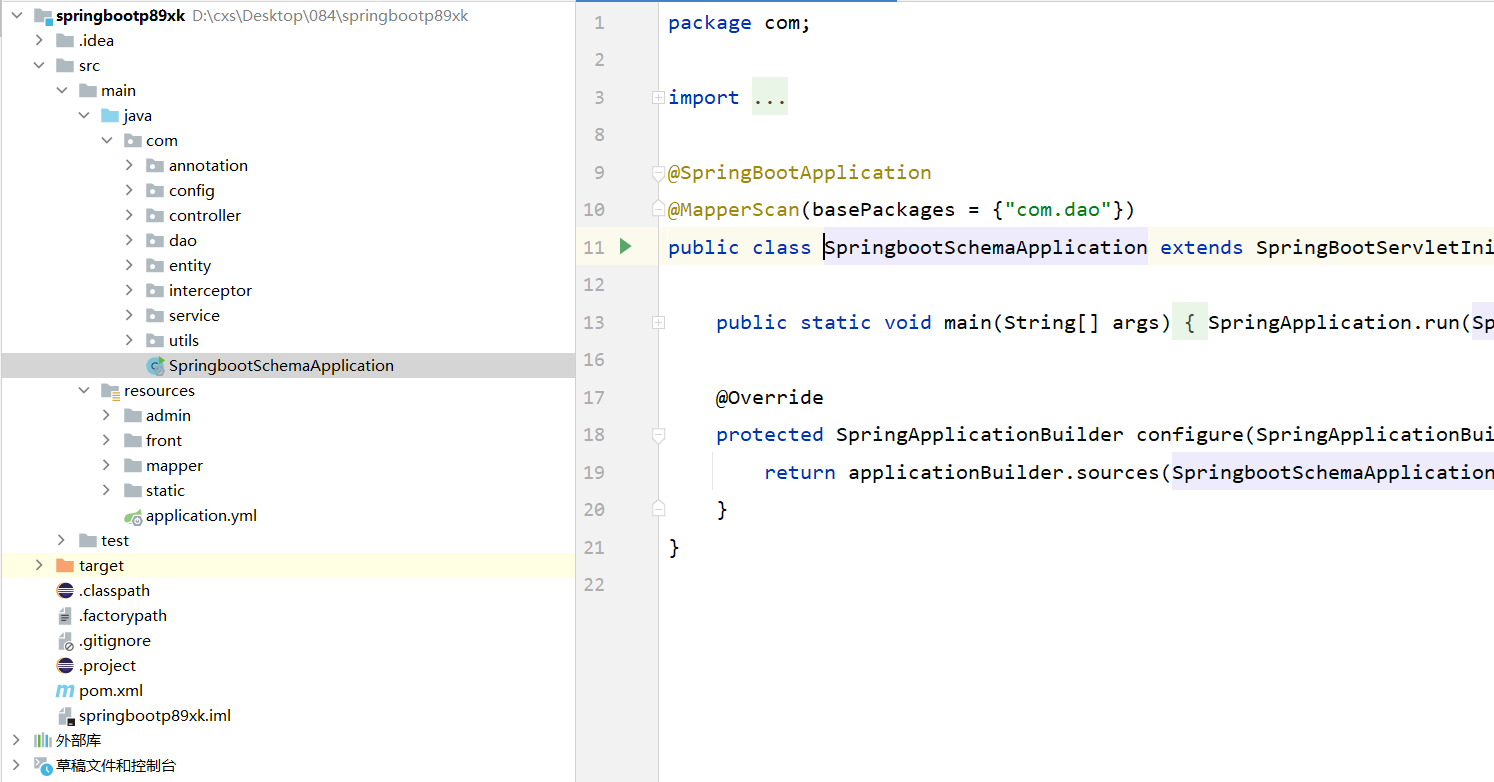1494x782 pixels.
Task: Click the .idea folder icon
Action: pos(65,41)
